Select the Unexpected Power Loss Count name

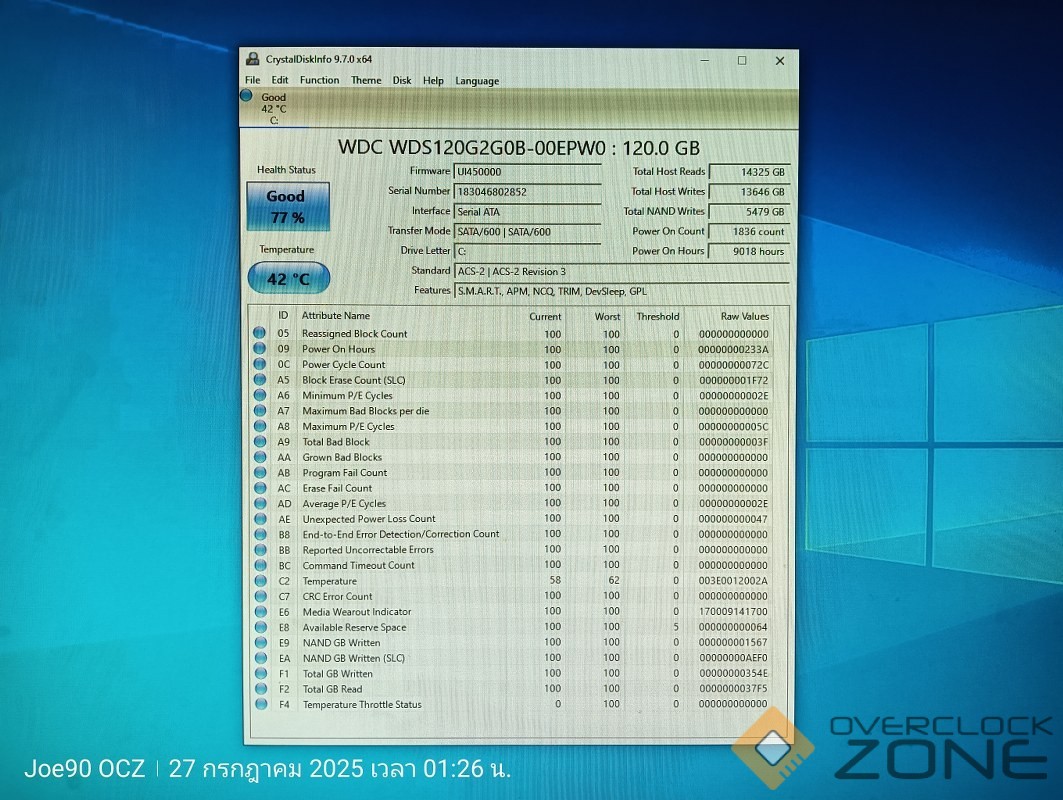369,519
